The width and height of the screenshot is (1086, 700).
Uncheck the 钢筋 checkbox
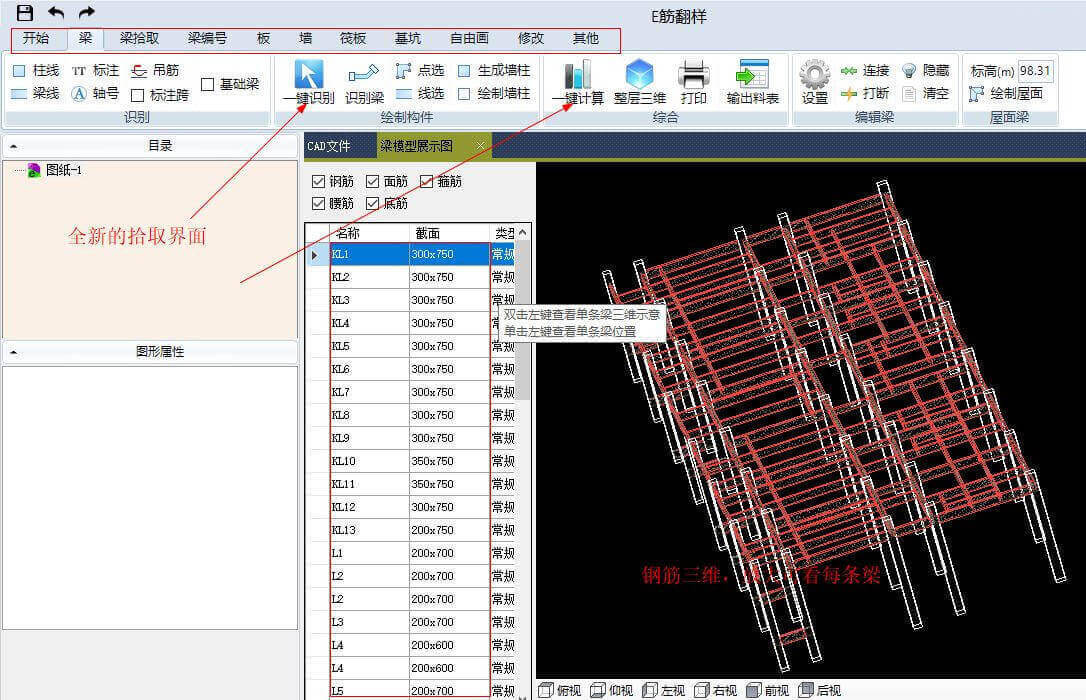click(319, 182)
